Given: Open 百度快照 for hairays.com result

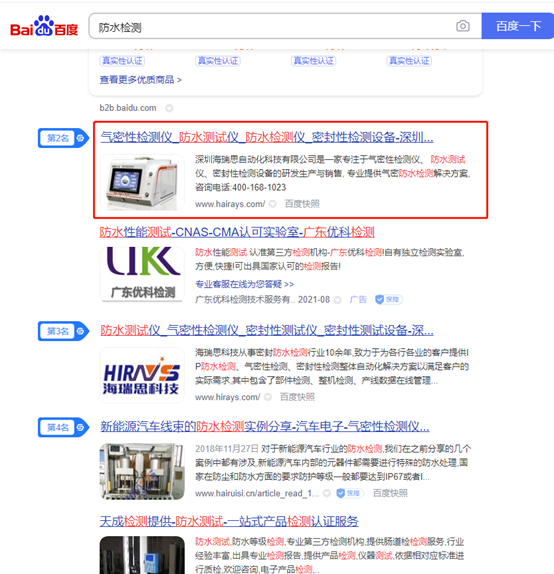Looking at the screenshot, I should point(302,204).
